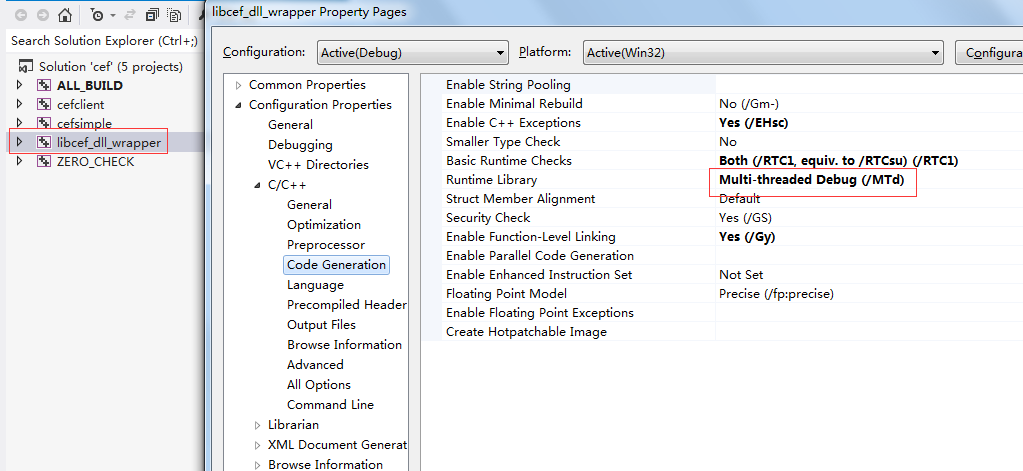Select Solution 'cef' (5 projects) node
Screen dimensions: 1023x471
click(111, 67)
